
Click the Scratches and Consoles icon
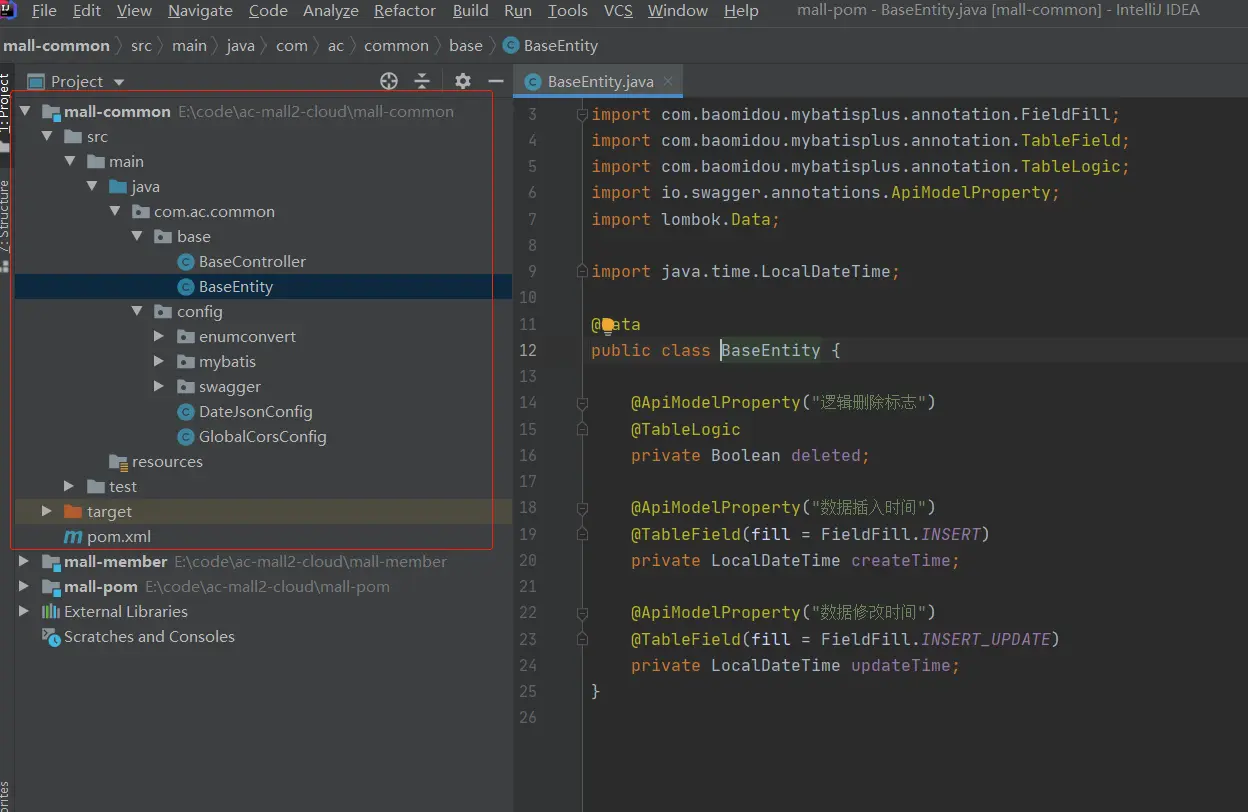[51, 637]
